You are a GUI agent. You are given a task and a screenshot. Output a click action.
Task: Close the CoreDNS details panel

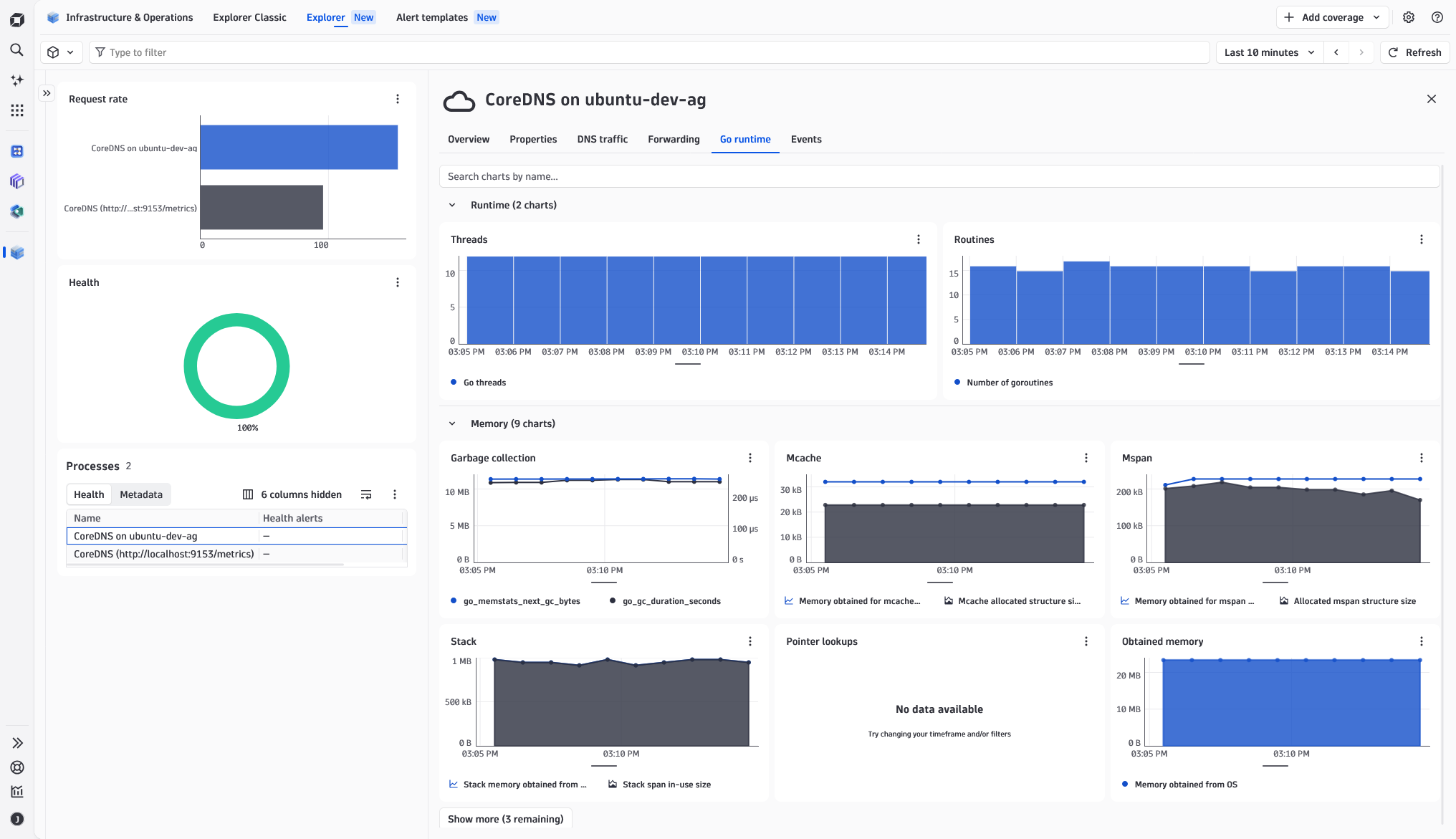click(1432, 99)
